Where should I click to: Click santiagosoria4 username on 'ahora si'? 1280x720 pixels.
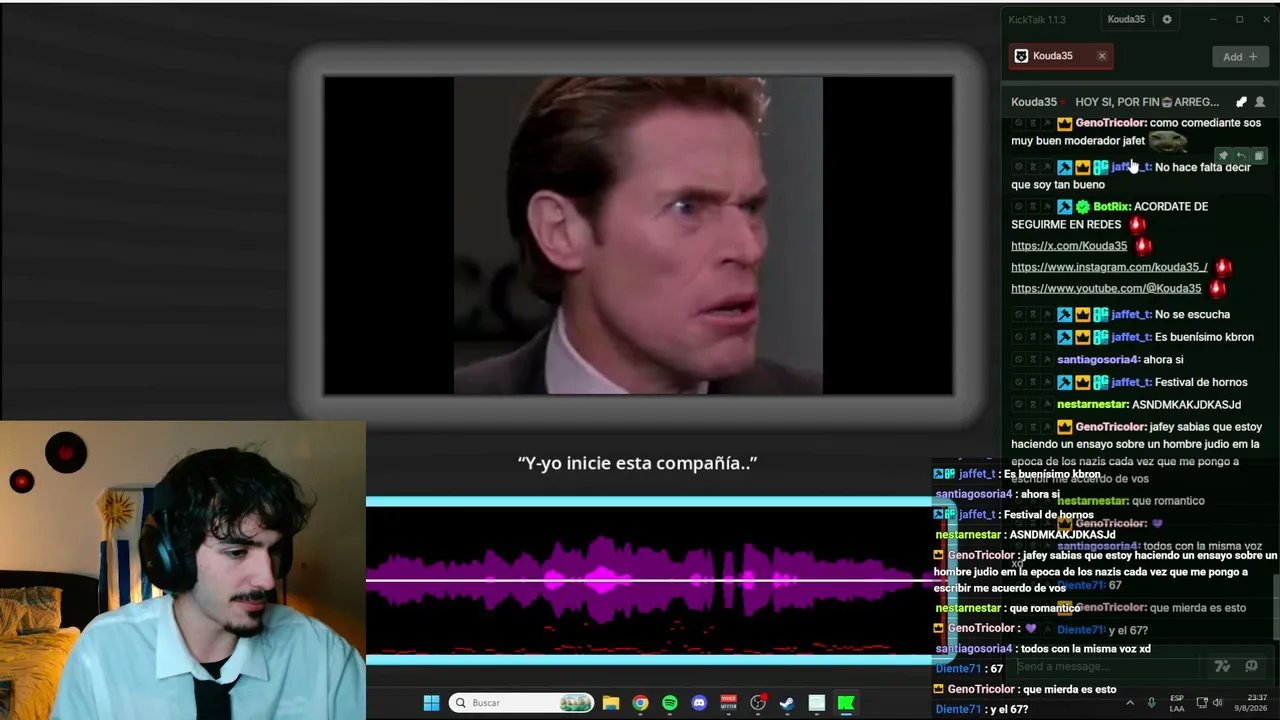[x=1097, y=360]
